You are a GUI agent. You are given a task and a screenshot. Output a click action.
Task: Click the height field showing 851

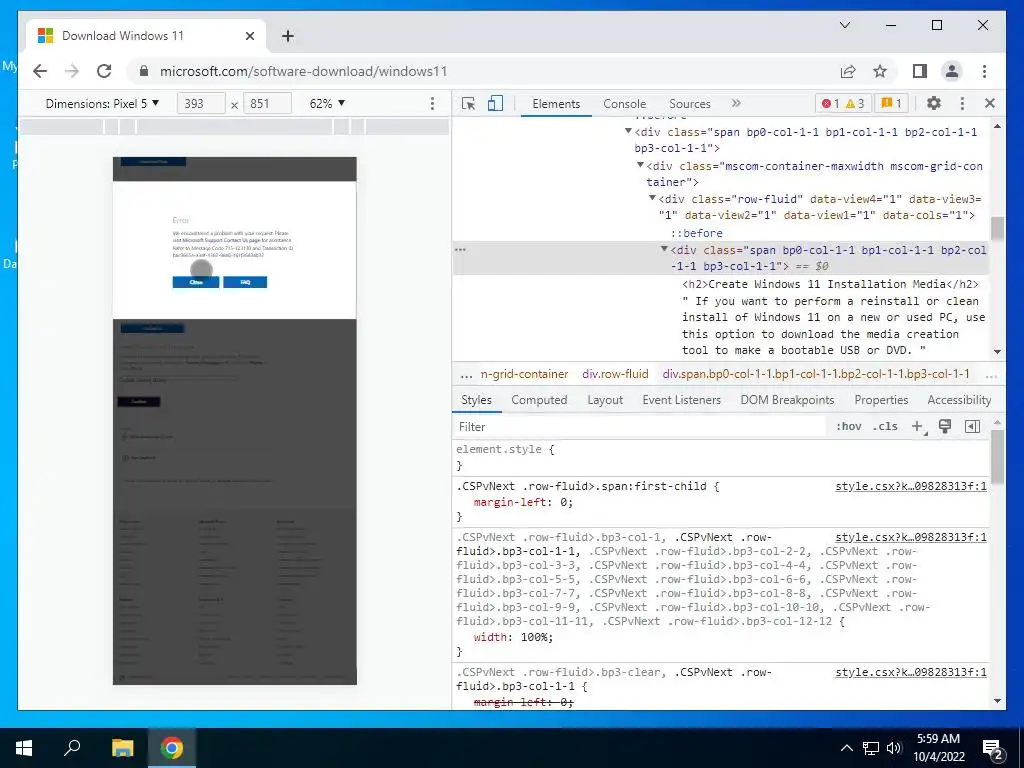266,103
